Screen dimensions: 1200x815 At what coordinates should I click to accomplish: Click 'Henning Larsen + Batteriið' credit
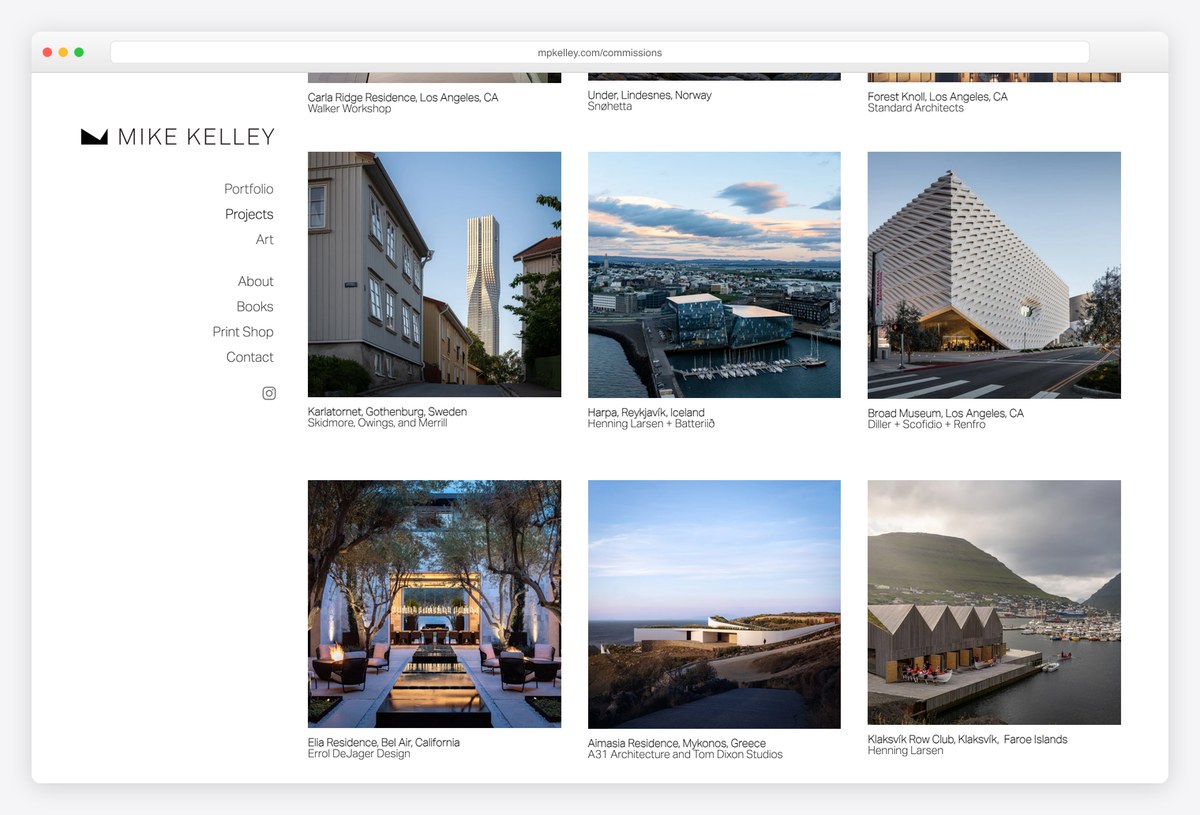(x=651, y=424)
